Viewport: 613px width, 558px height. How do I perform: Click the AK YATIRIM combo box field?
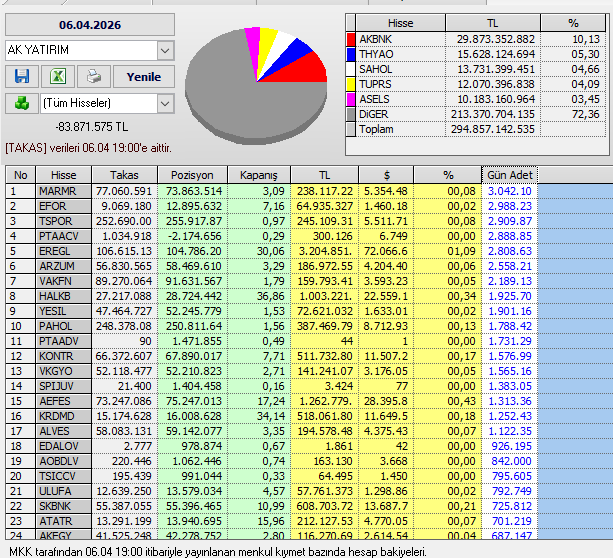(x=90, y=50)
